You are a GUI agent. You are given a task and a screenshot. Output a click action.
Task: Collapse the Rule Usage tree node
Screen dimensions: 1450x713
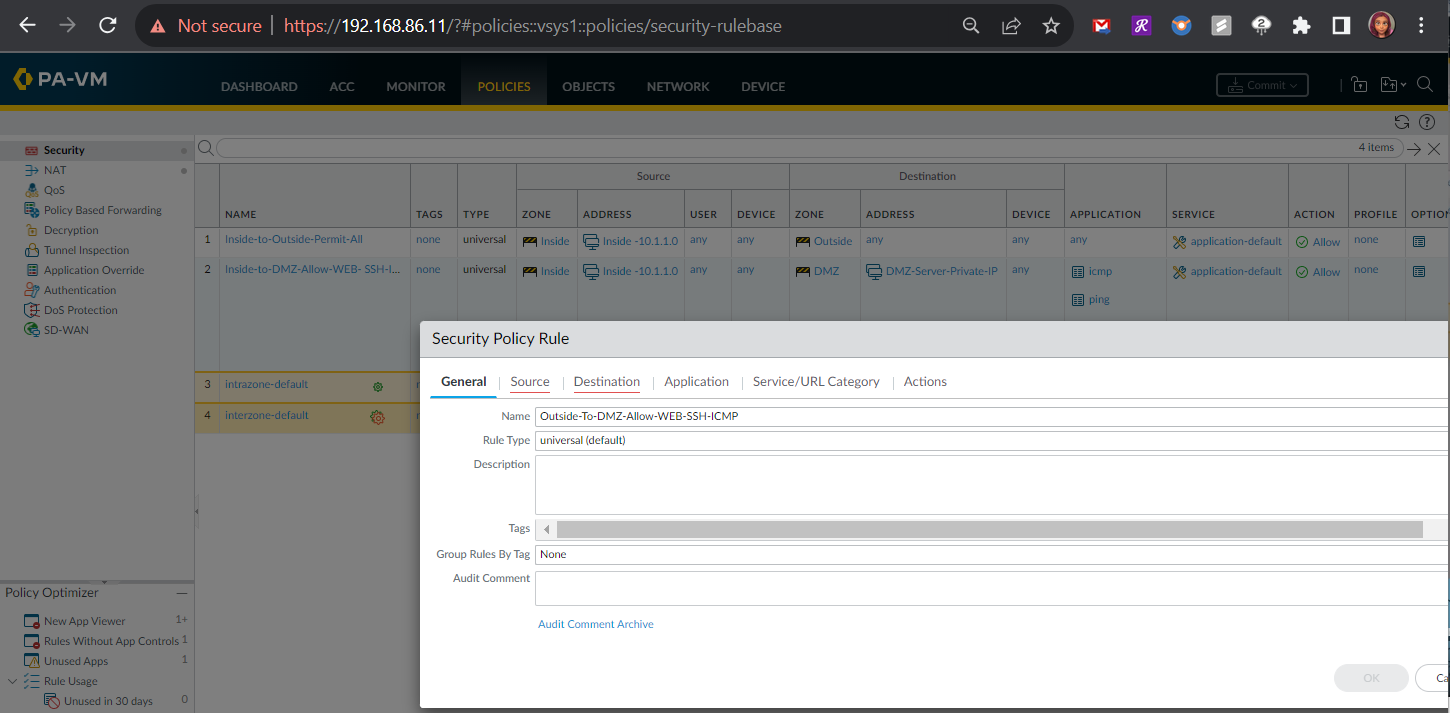tap(12, 681)
